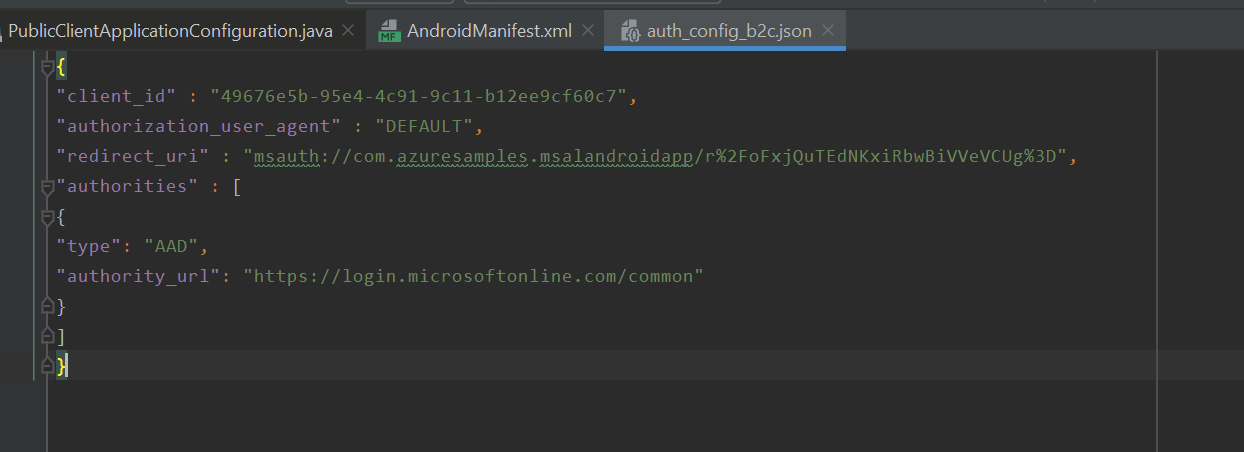Collapse the authorities array fold marker
The height and width of the screenshot is (452, 1244).
pos(47,187)
